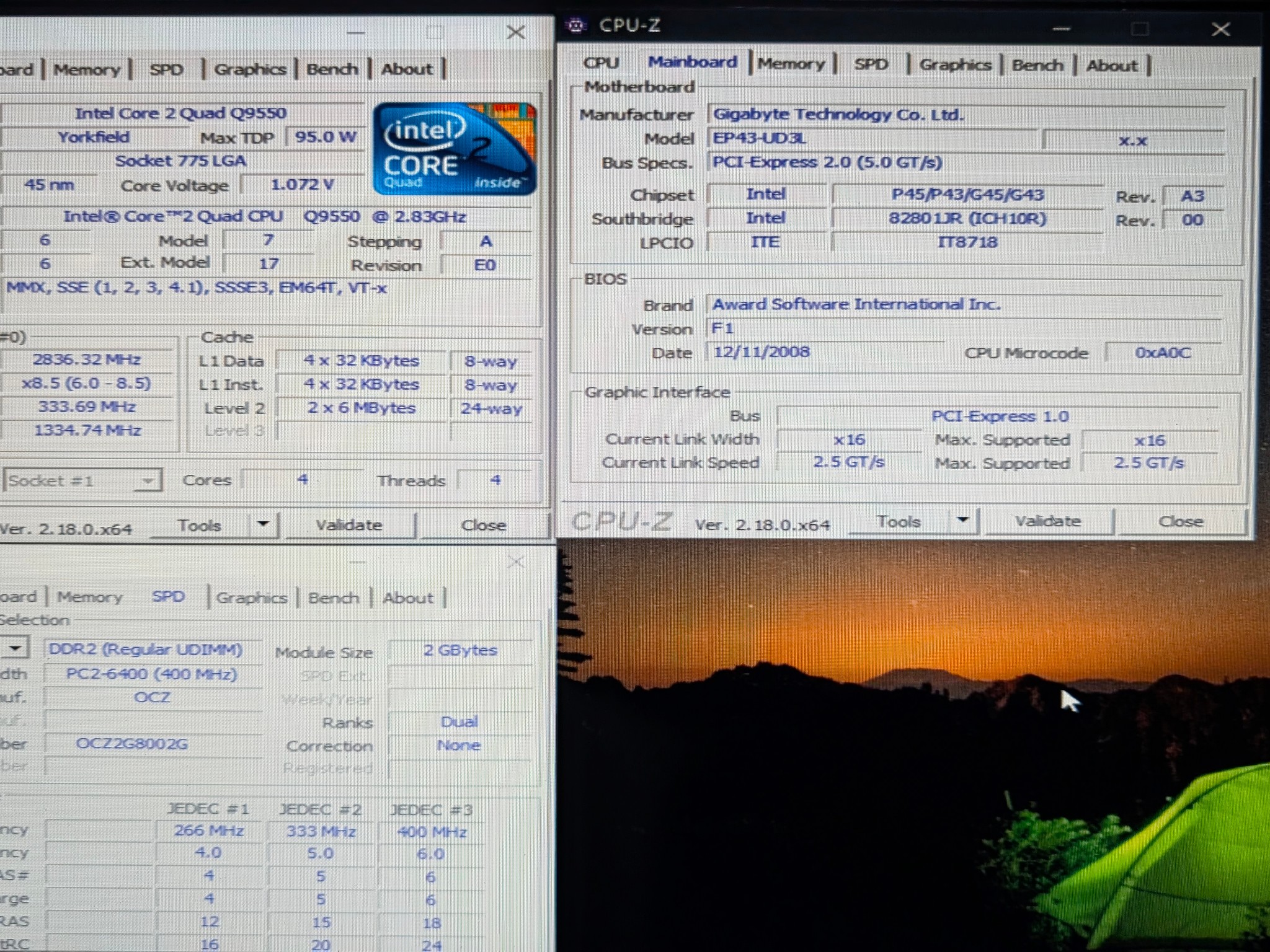Click the Socket 775 LGA package field
Screen dimensions: 1270x952
pyautogui.click(x=181, y=161)
